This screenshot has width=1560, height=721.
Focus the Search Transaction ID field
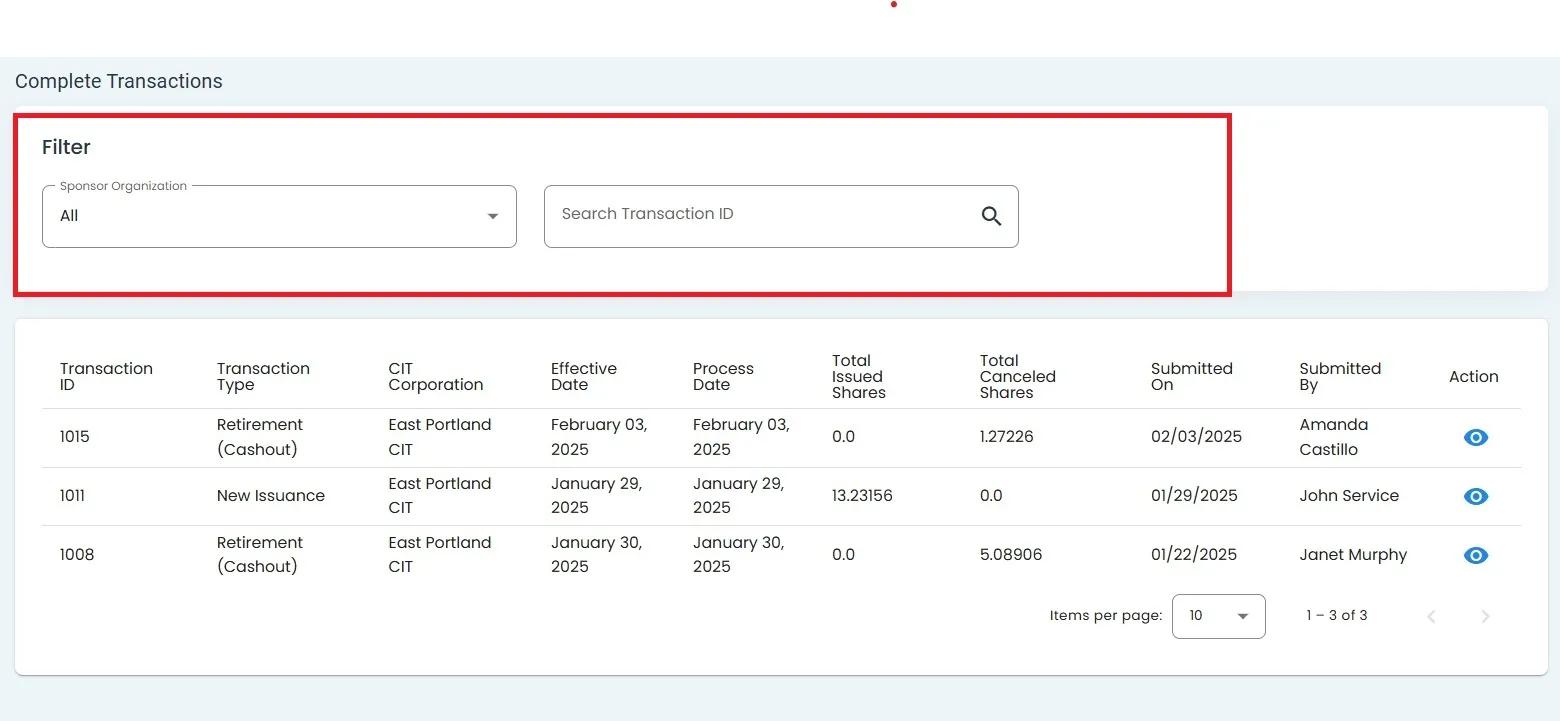pyautogui.click(x=760, y=215)
